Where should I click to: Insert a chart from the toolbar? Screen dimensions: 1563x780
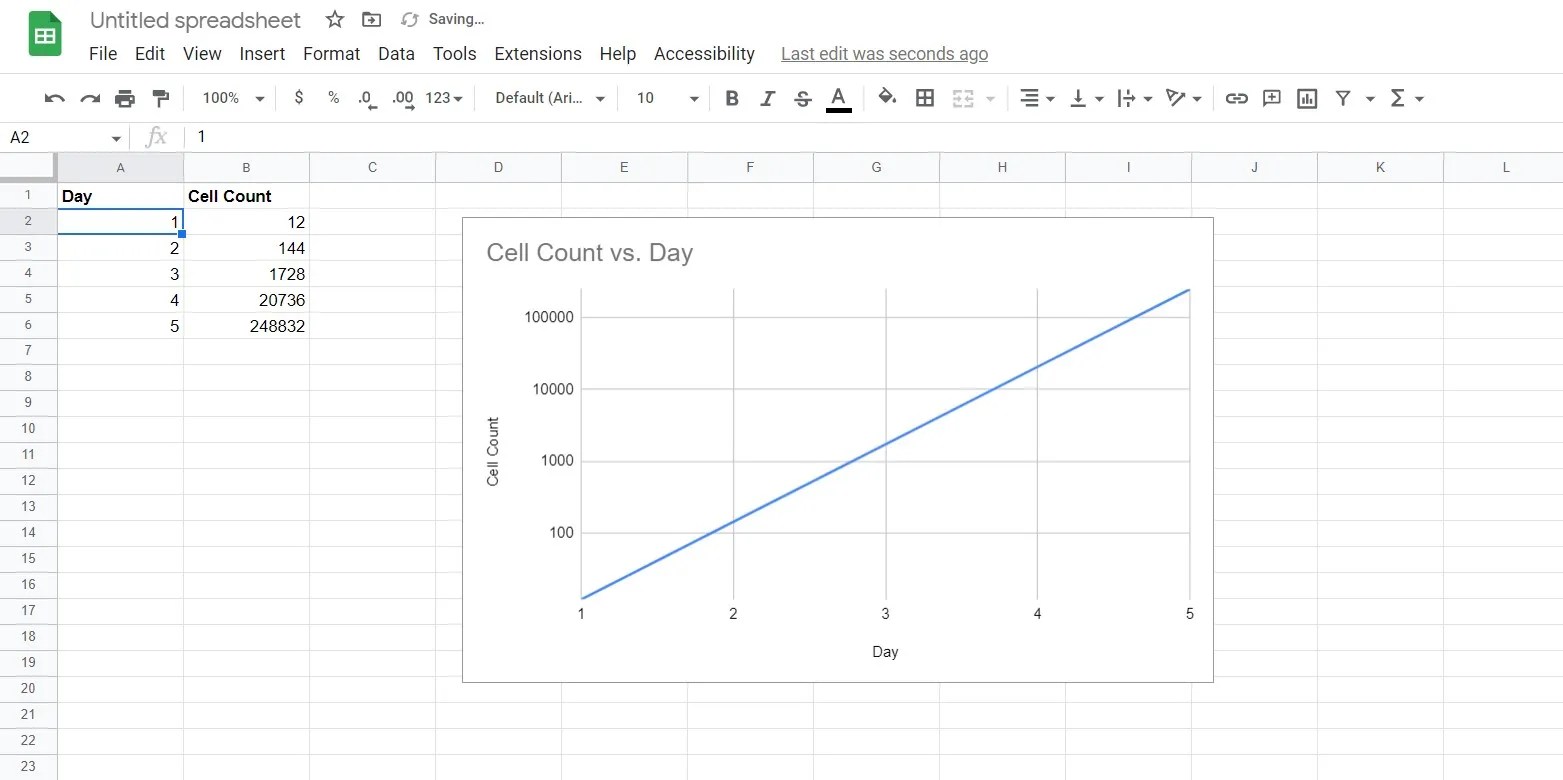click(1307, 98)
